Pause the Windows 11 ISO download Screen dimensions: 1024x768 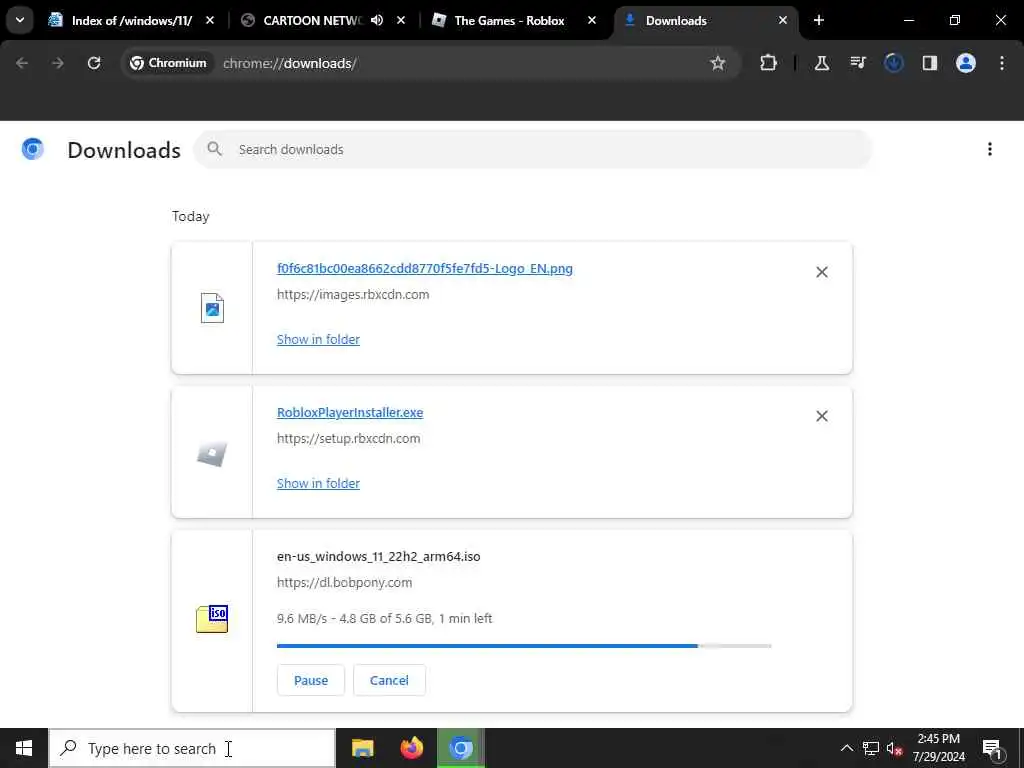pyautogui.click(x=311, y=680)
